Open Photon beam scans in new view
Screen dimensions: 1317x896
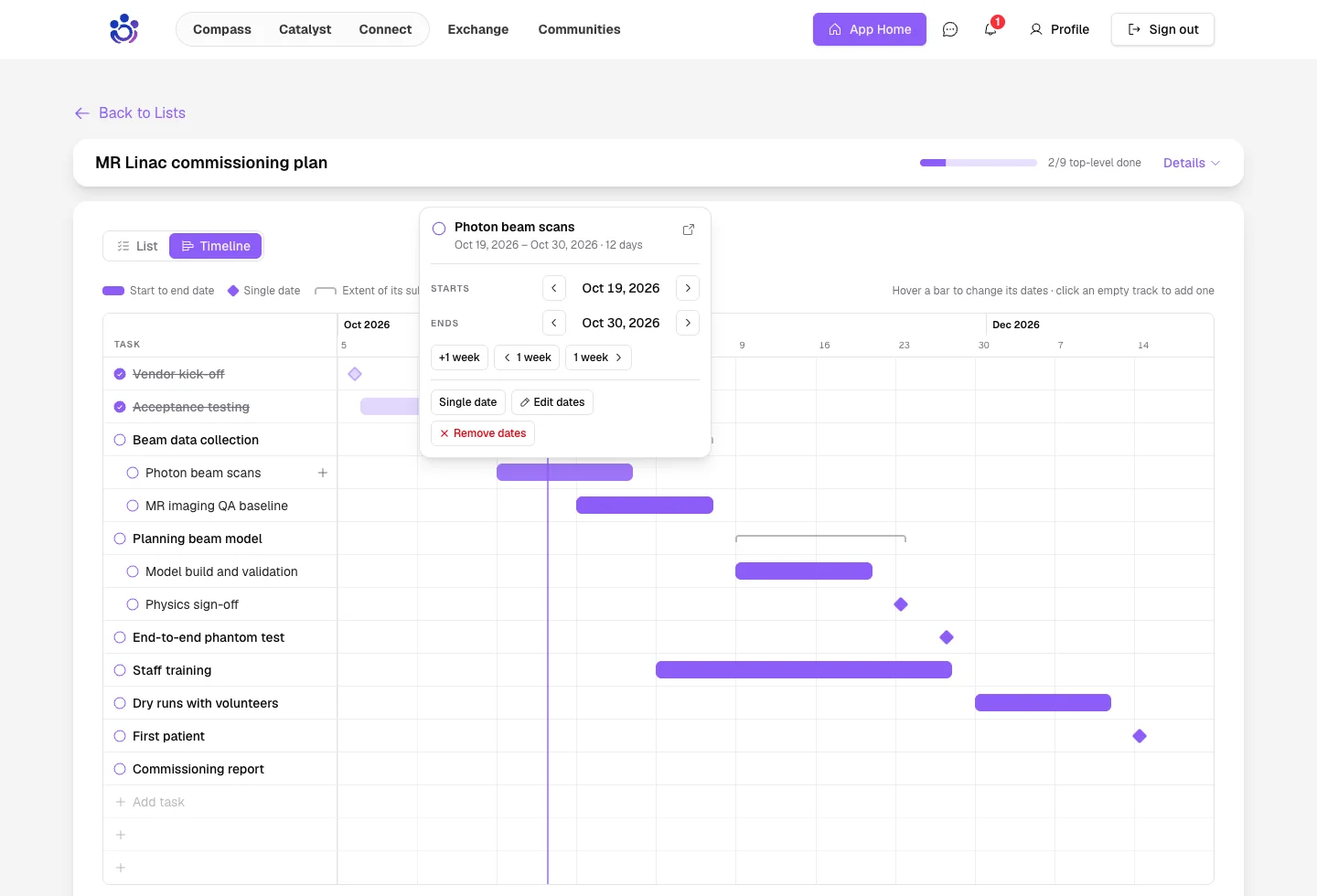click(x=689, y=229)
